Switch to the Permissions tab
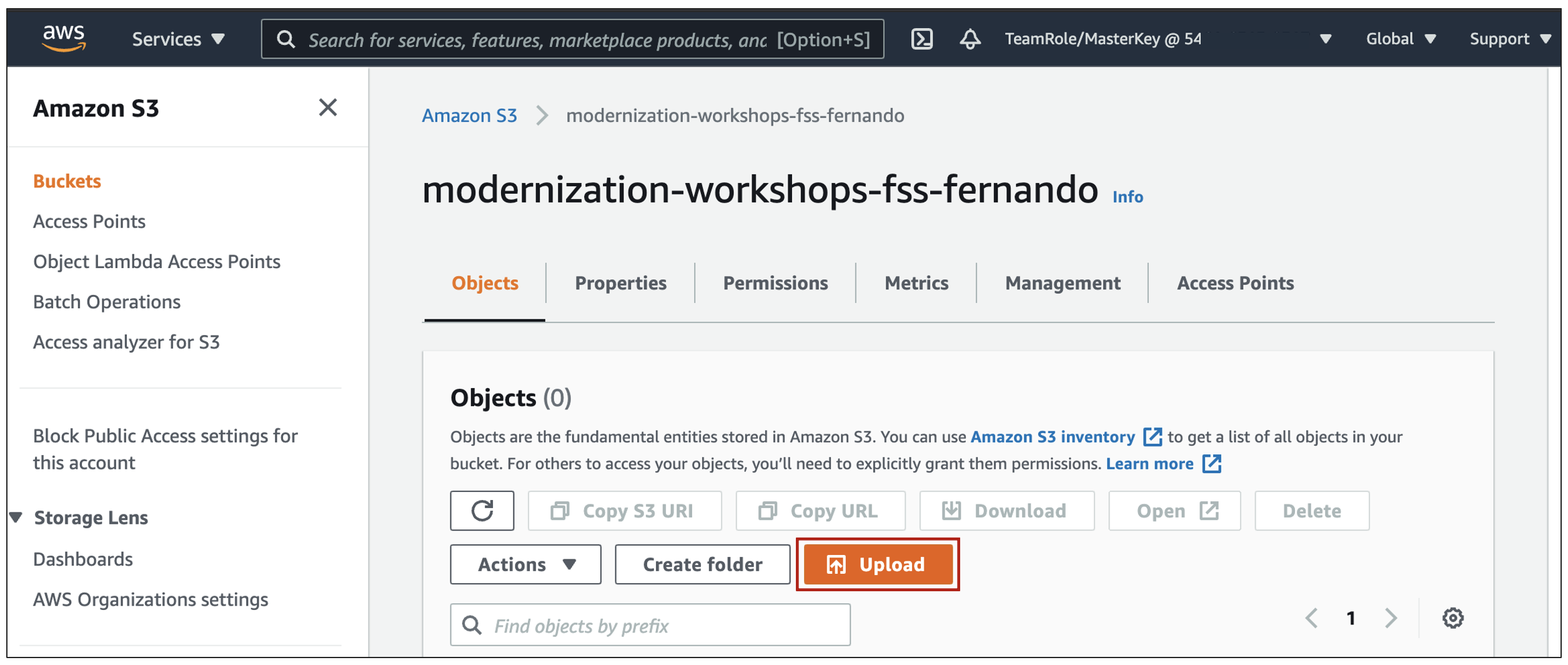Image resolution: width=1568 pixels, height=665 pixels. (775, 283)
